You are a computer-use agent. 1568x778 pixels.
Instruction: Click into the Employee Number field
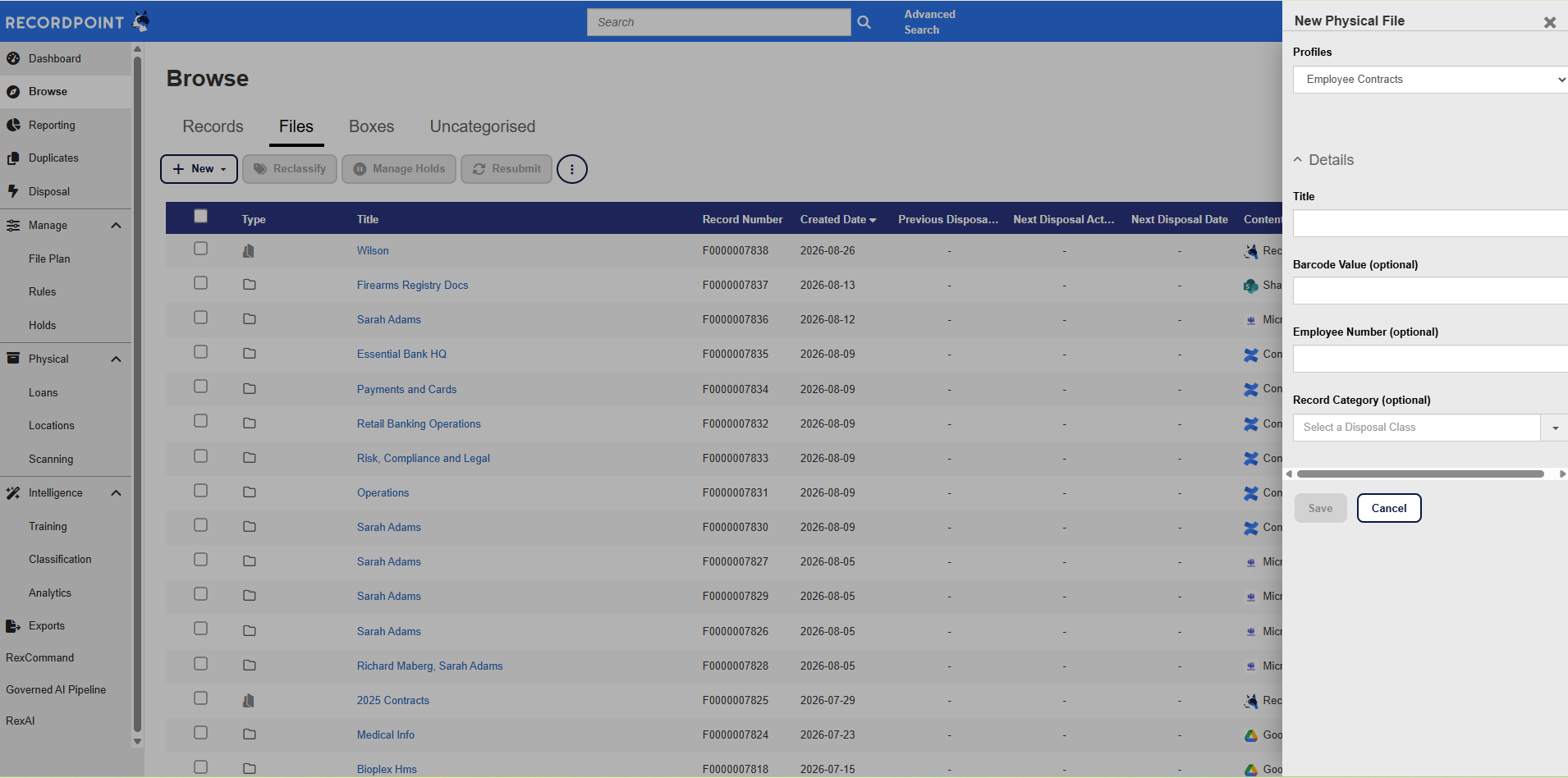[1430, 359]
